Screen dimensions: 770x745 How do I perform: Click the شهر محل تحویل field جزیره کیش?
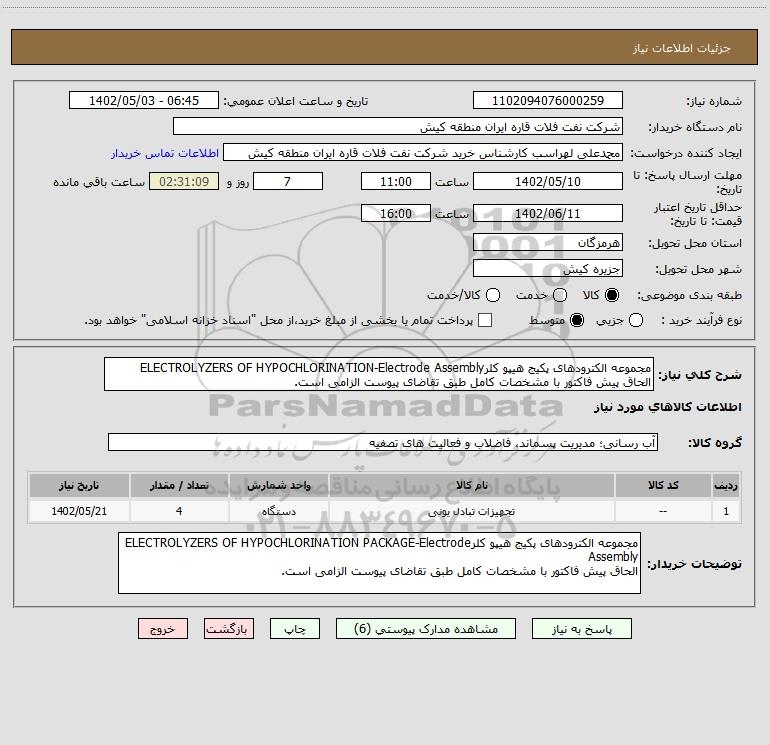tap(548, 268)
